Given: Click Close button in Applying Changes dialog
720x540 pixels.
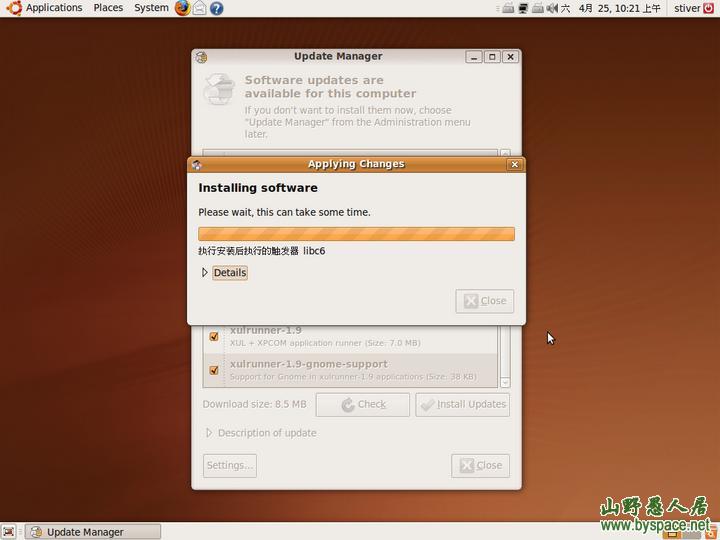Looking at the screenshot, I should [484, 301].
